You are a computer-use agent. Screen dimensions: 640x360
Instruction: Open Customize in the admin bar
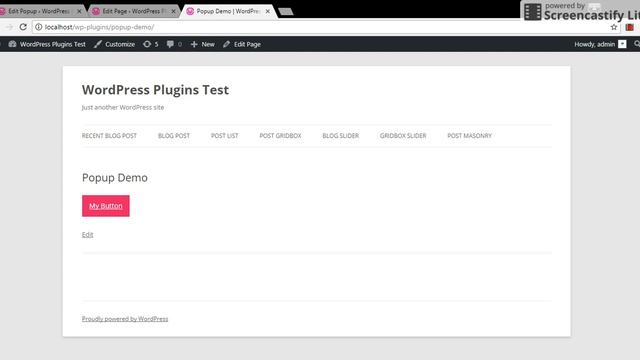(114, 44)
